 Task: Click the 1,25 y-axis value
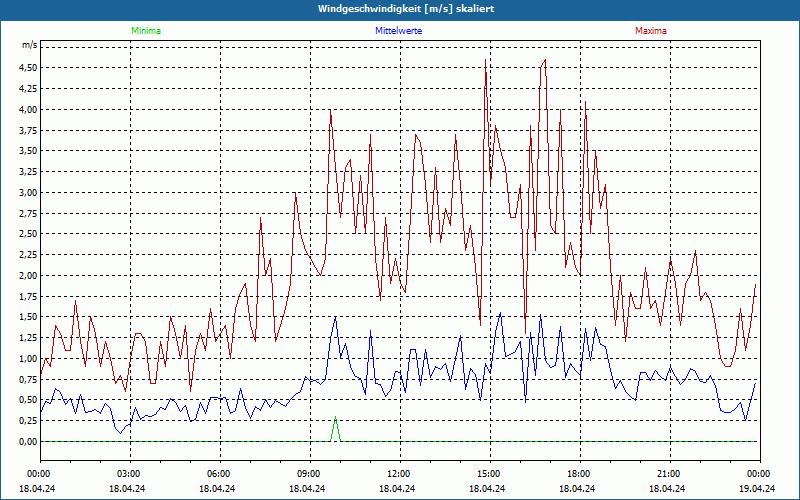click(x=28, y=338)
